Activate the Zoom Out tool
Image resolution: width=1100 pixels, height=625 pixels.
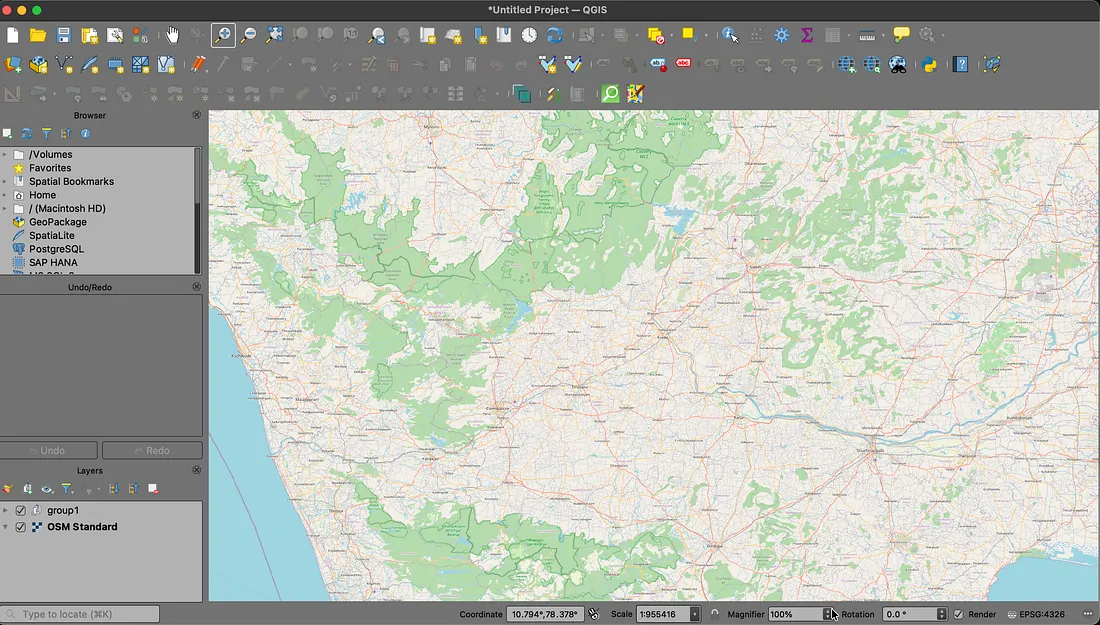[x=248, y=34]
